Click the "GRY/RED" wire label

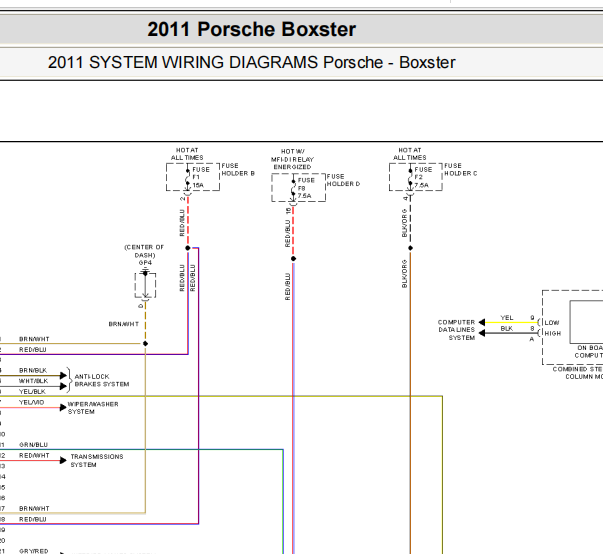pyautogui.click(x=34, y=551)
